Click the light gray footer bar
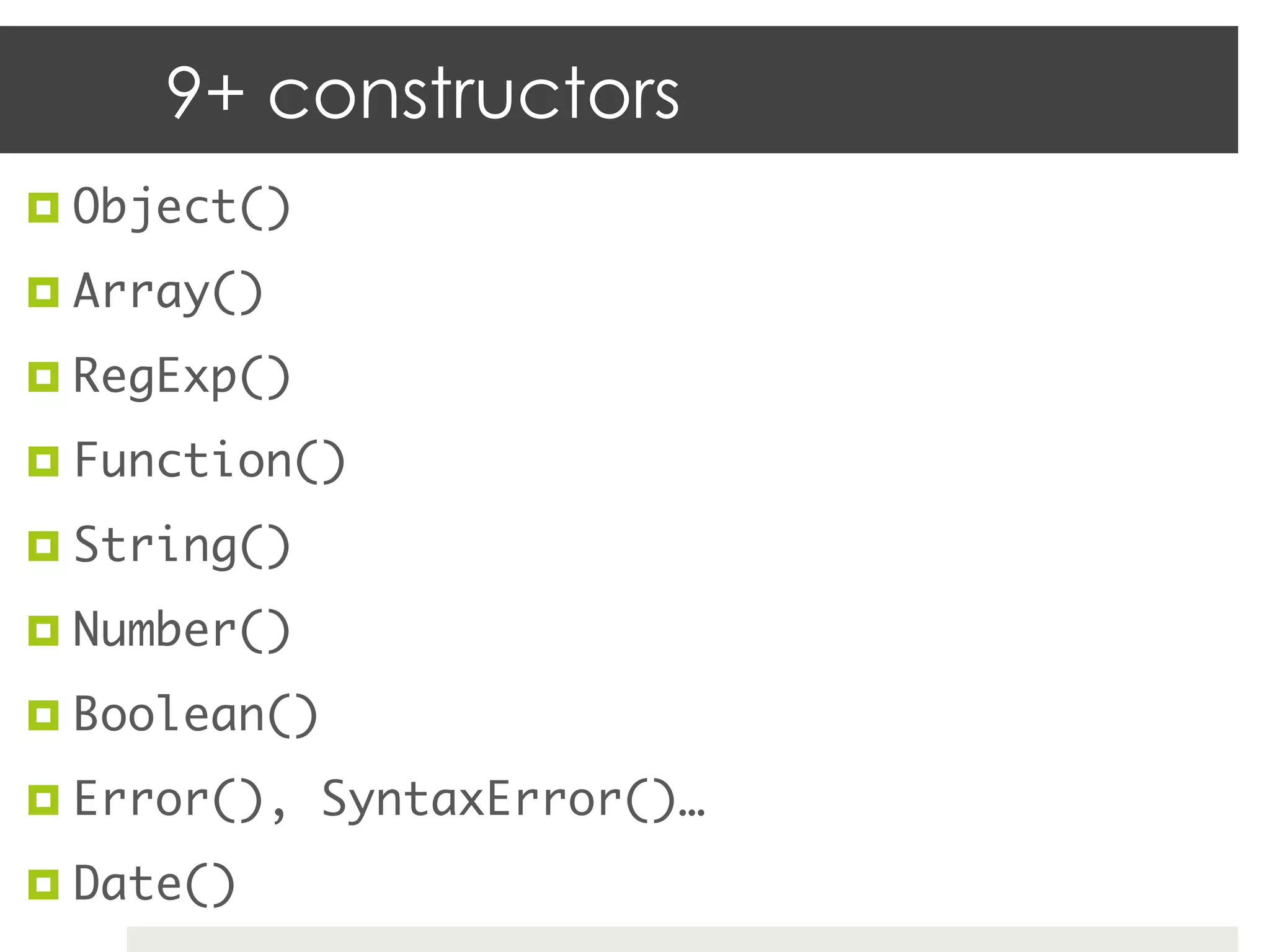The image size is (1270, 952). coord(682,939)
